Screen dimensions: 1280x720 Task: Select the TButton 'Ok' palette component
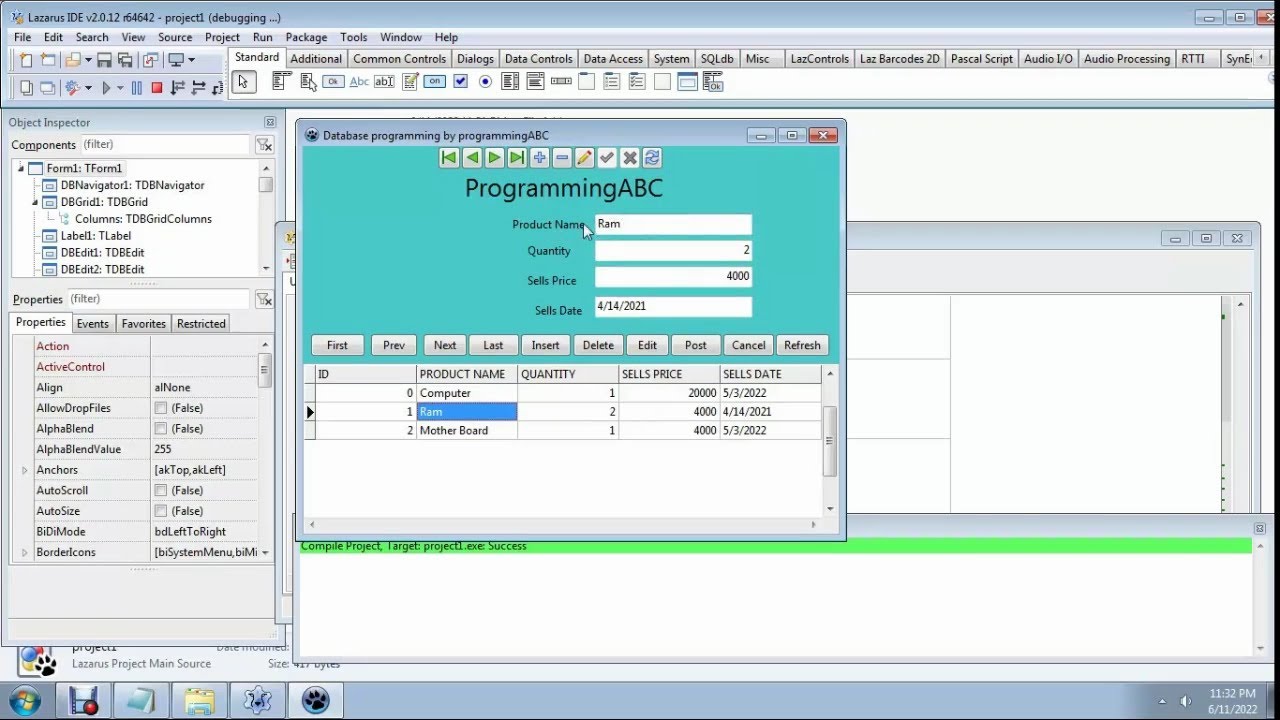coord(333,82)
